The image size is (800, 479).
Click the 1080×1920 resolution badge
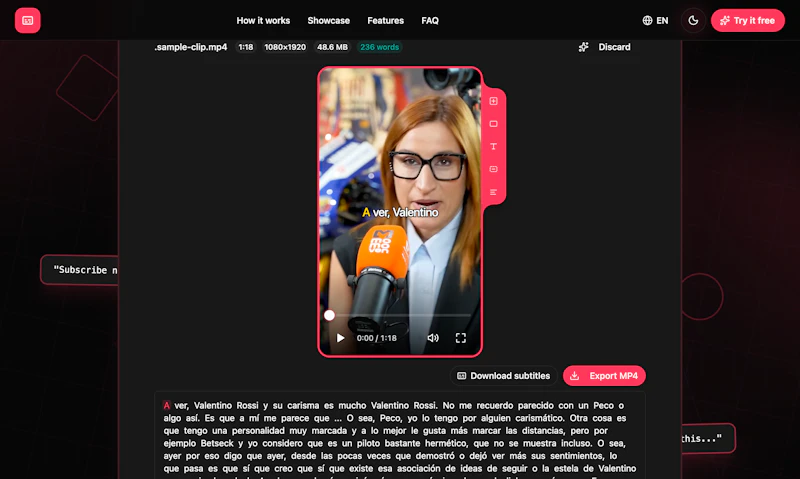tap(285, 47)
